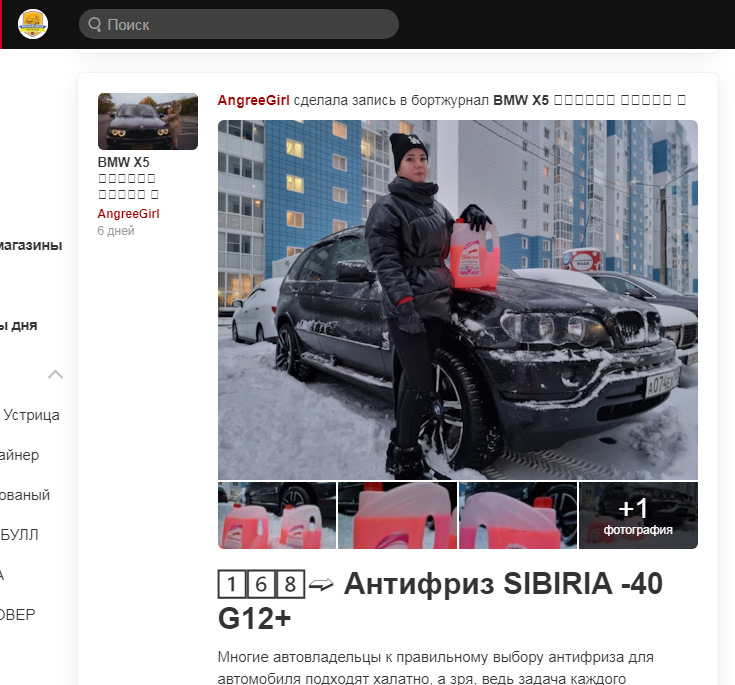
Task: Select the sidebar item ending in ованый
Action: point(25,495)
